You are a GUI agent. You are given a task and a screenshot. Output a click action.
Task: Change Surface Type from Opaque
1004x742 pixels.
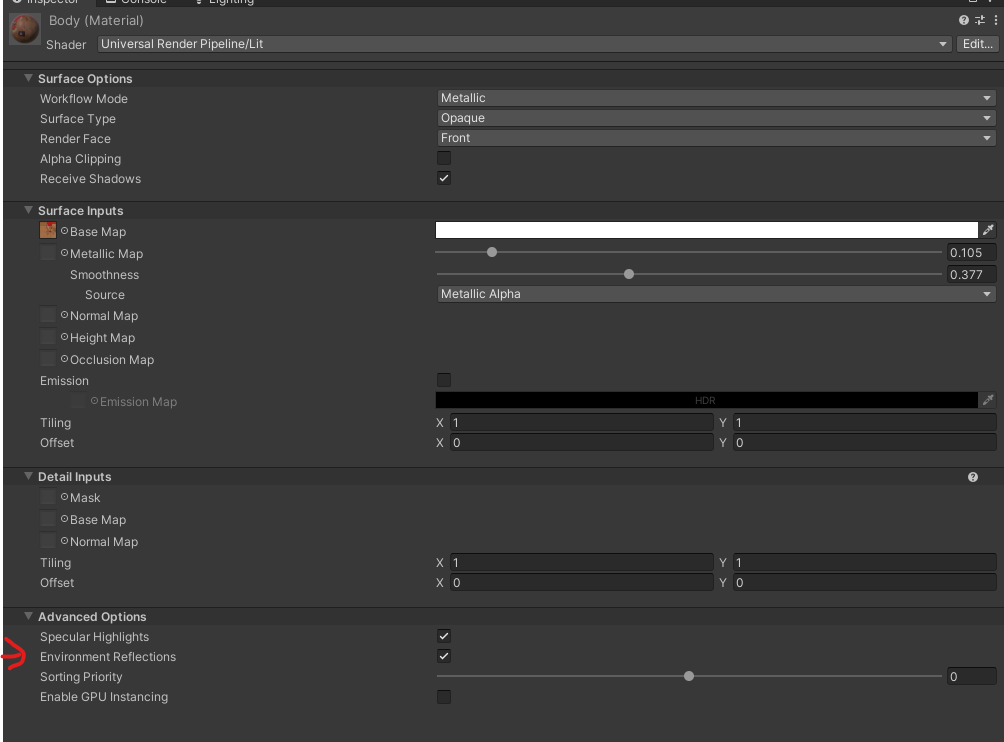pyautogui.click(x=715, y=118)
